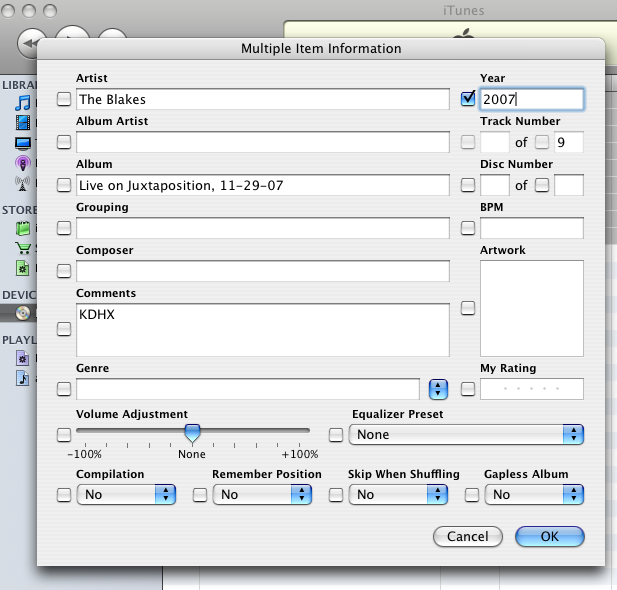Open the Movies library icon

point(22,123)
